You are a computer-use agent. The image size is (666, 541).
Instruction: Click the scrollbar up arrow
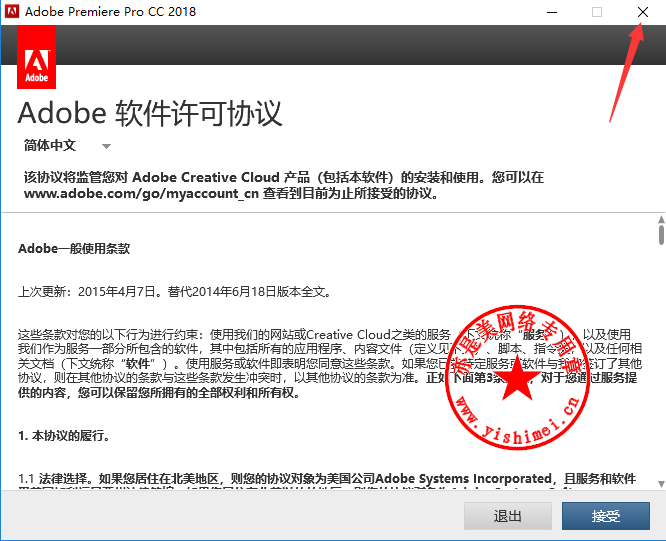[661, 219]
